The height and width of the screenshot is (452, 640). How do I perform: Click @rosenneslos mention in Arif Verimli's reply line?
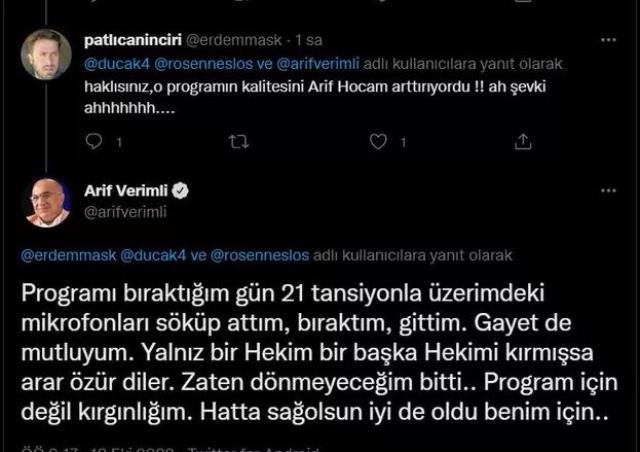pyautogui.click(x=257, y=254)
